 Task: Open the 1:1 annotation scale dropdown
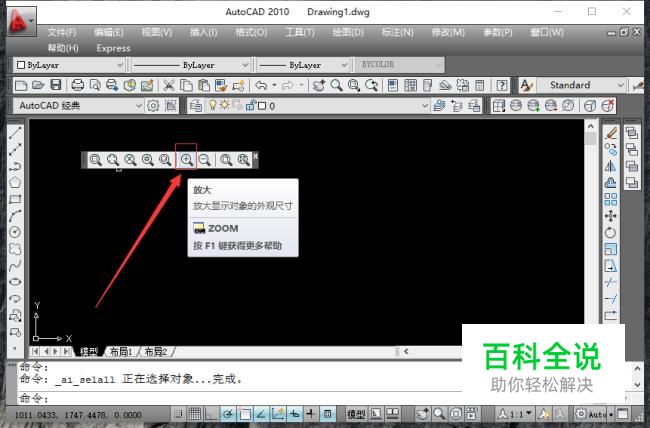tap(515, 414)
